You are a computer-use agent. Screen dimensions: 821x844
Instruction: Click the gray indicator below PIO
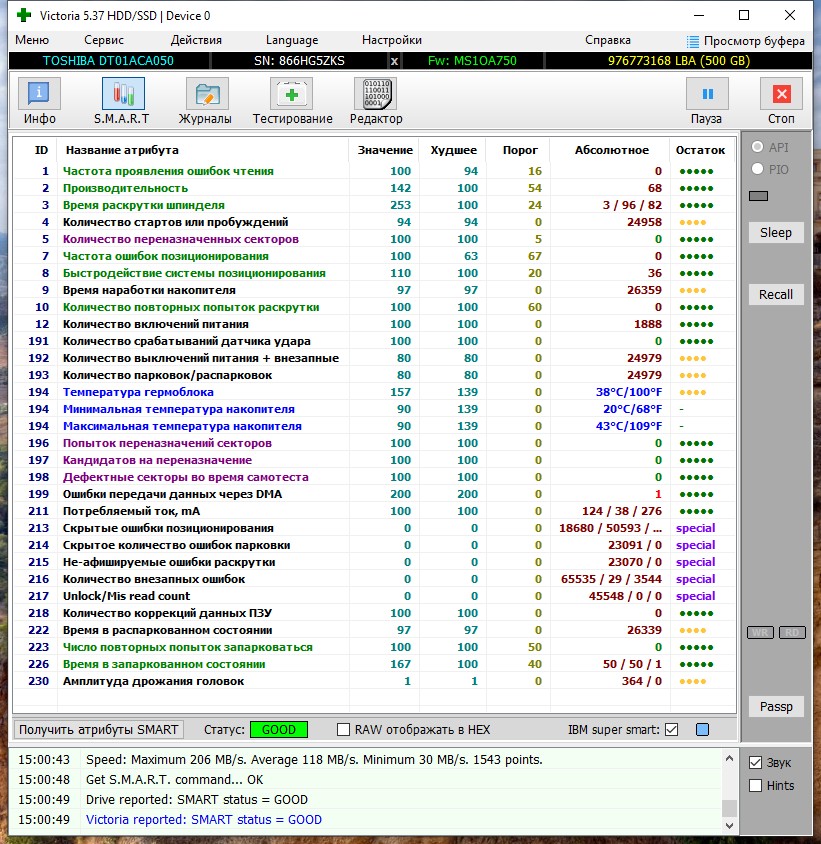click(x=758, y=196)
